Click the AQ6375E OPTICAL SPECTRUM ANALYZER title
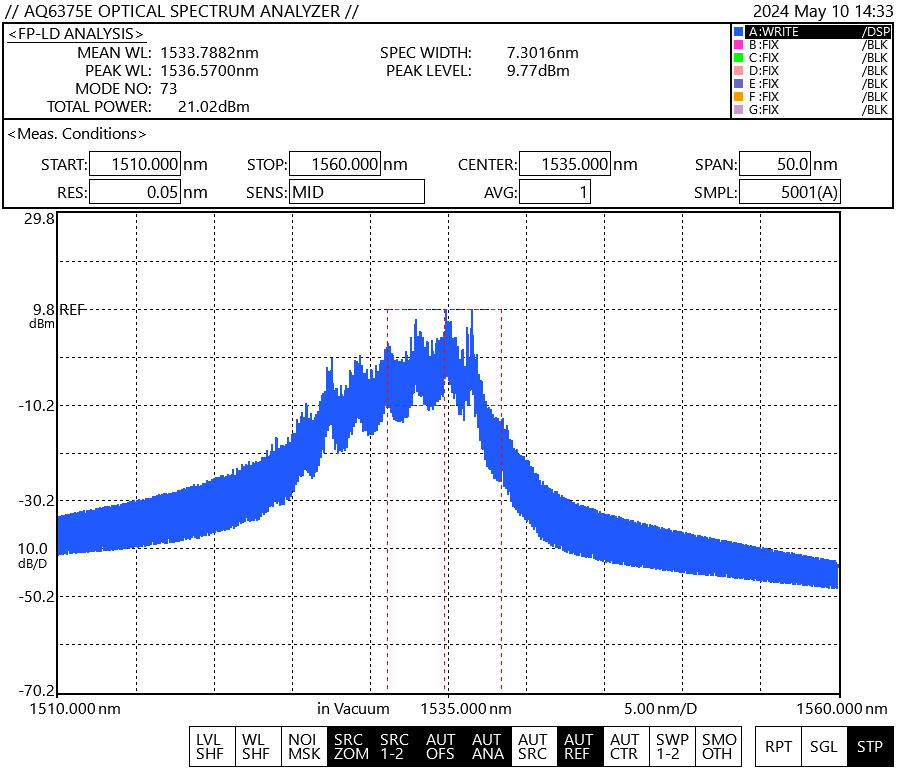899x768 pixels. [181, 11]
